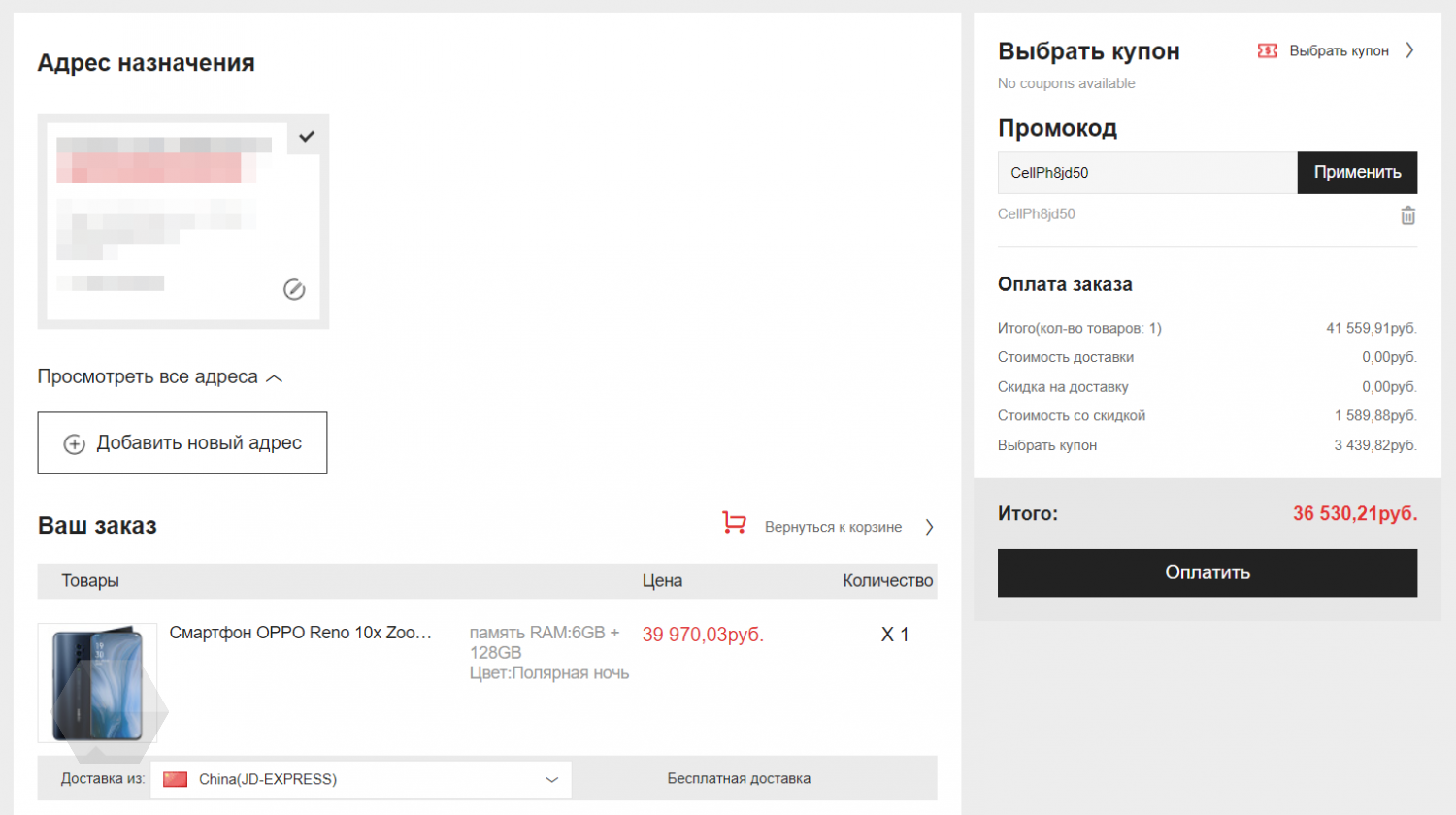Open Выбрать купон link at top right
The width and height of the screenshot is (1456, 815).
coord(1339,50)
